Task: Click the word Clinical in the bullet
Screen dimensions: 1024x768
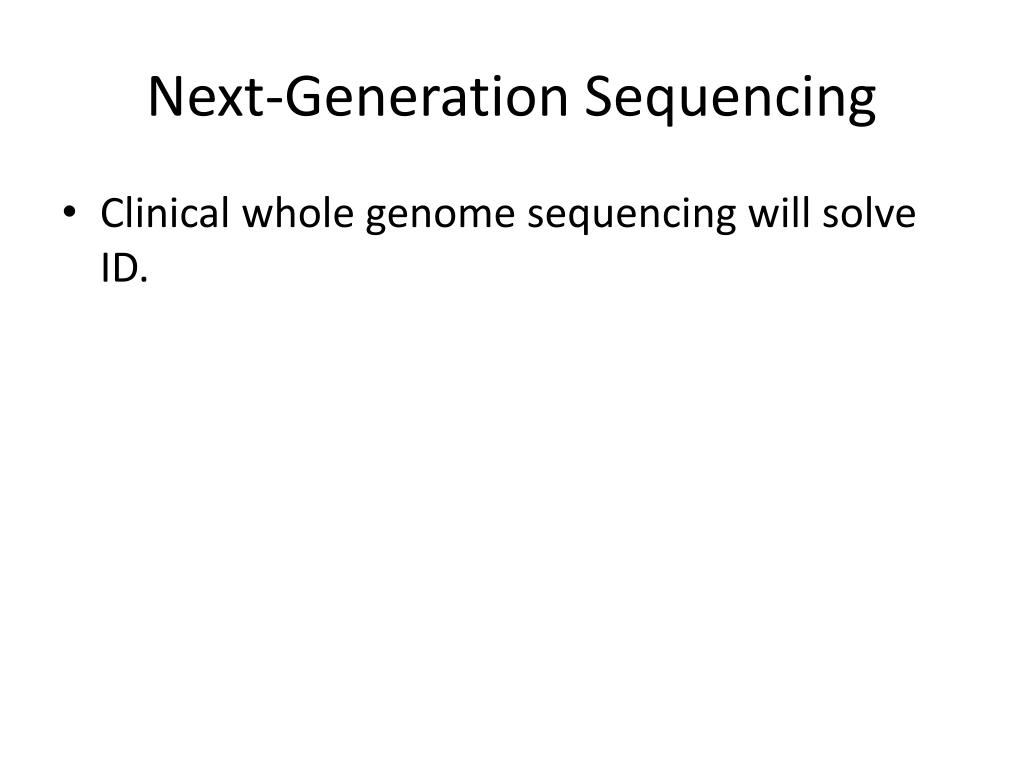Action: click(165, 213)
